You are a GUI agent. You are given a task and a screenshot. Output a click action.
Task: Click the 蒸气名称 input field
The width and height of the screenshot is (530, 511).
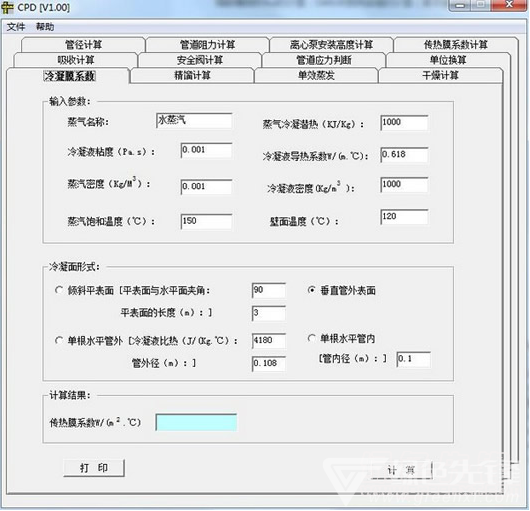click(194, 121)
